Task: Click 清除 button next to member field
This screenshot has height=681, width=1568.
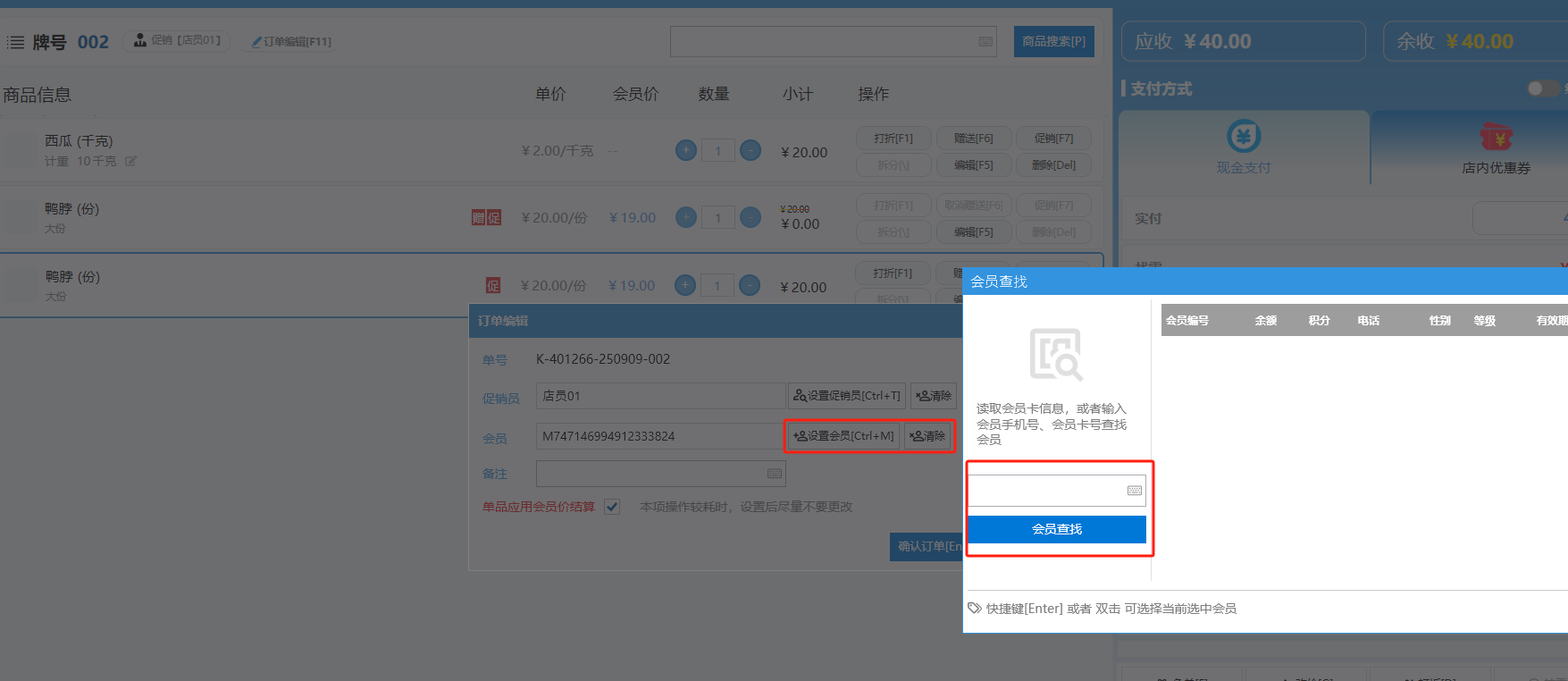Action: [x=928, y=436]
